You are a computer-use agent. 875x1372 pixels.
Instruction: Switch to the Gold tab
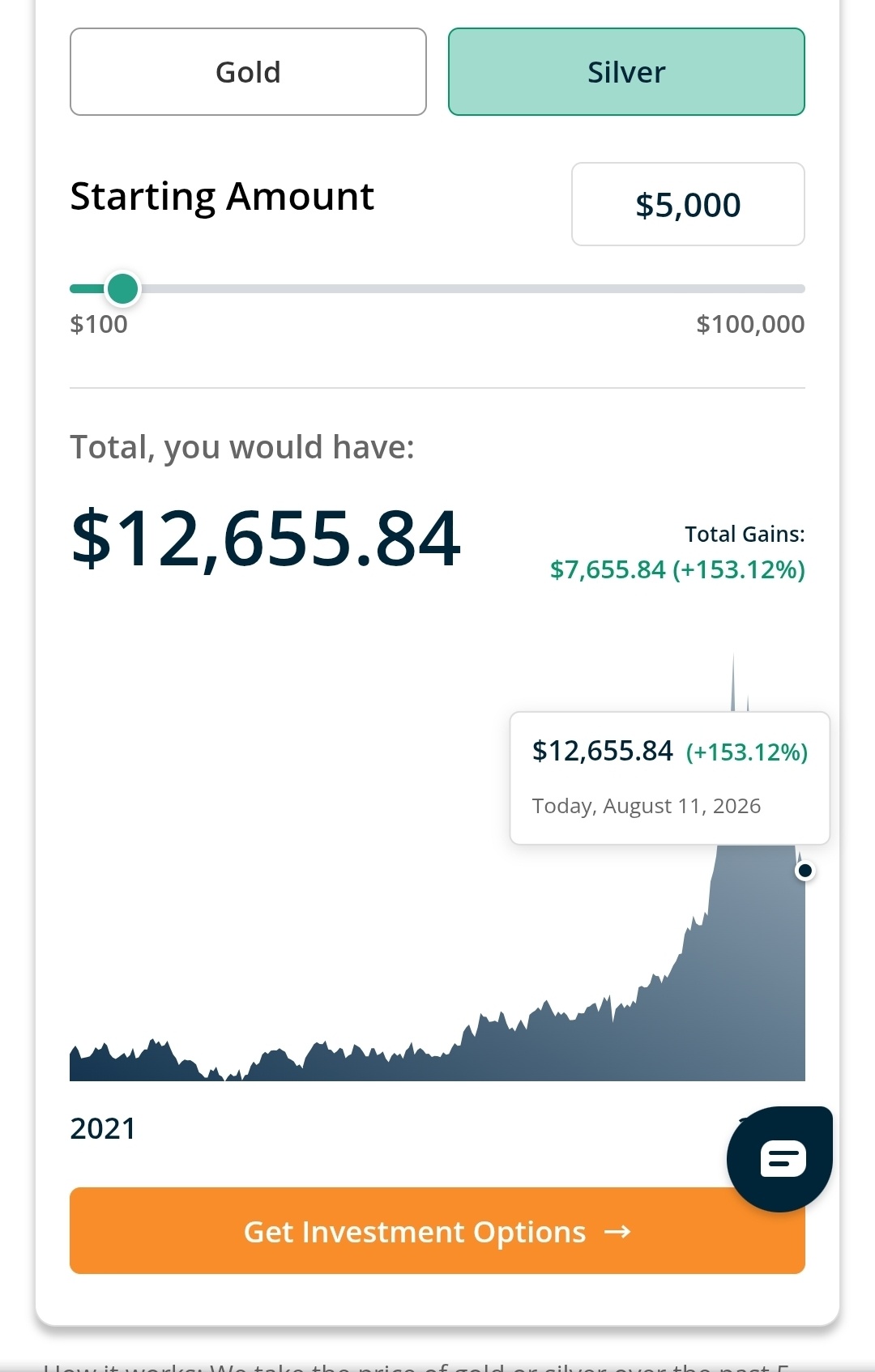click(248, 72)
